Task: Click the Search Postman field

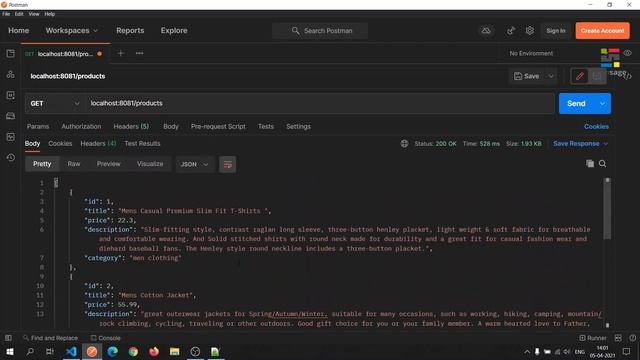Action: [320, 31]
